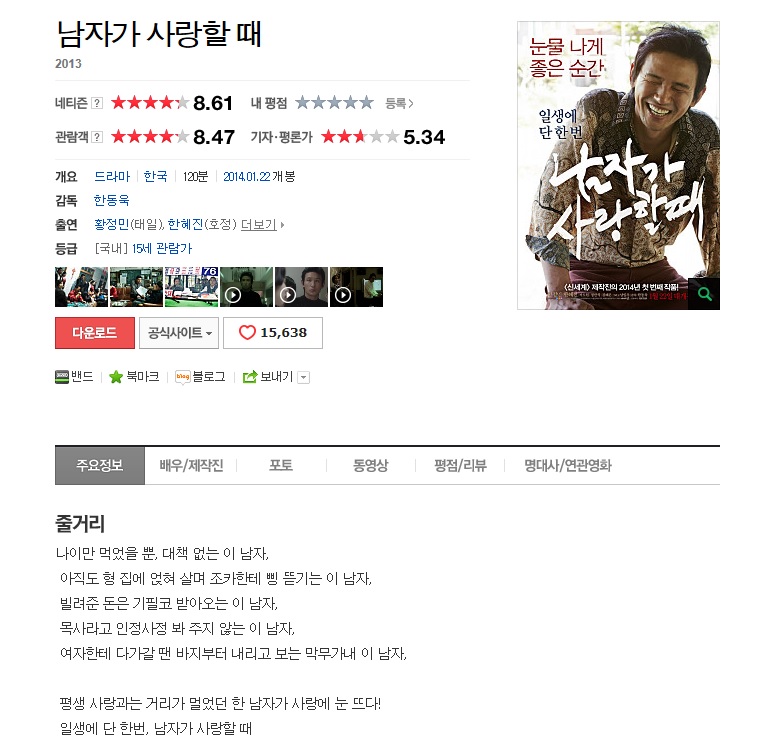Click the 등록 rating submit link
Screen dimensions: 775x746
tap(399, 103)
